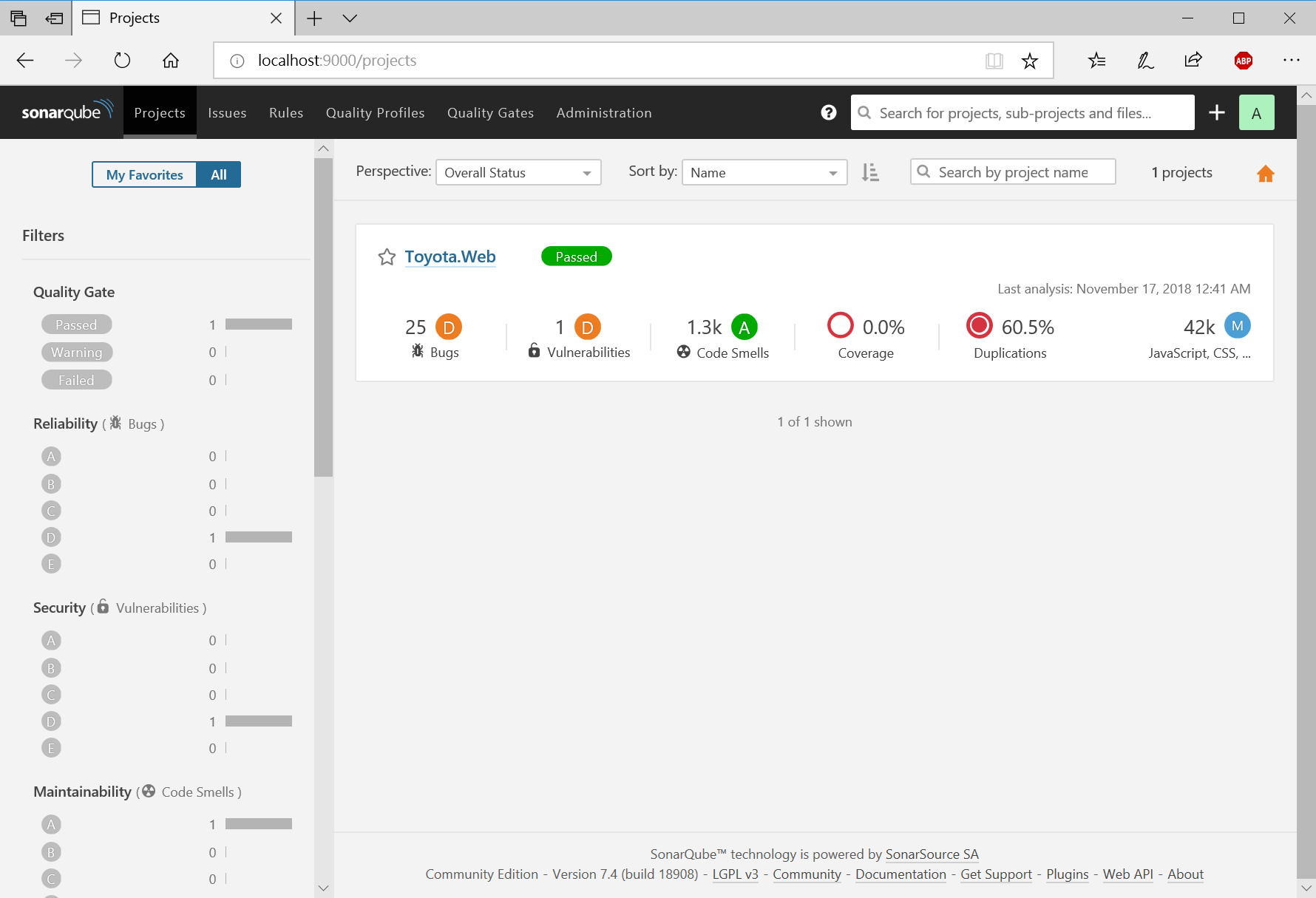Click the Coverage ring indicator
The height and width of the screenshot is (898, 1316).
tap(841, 325)
